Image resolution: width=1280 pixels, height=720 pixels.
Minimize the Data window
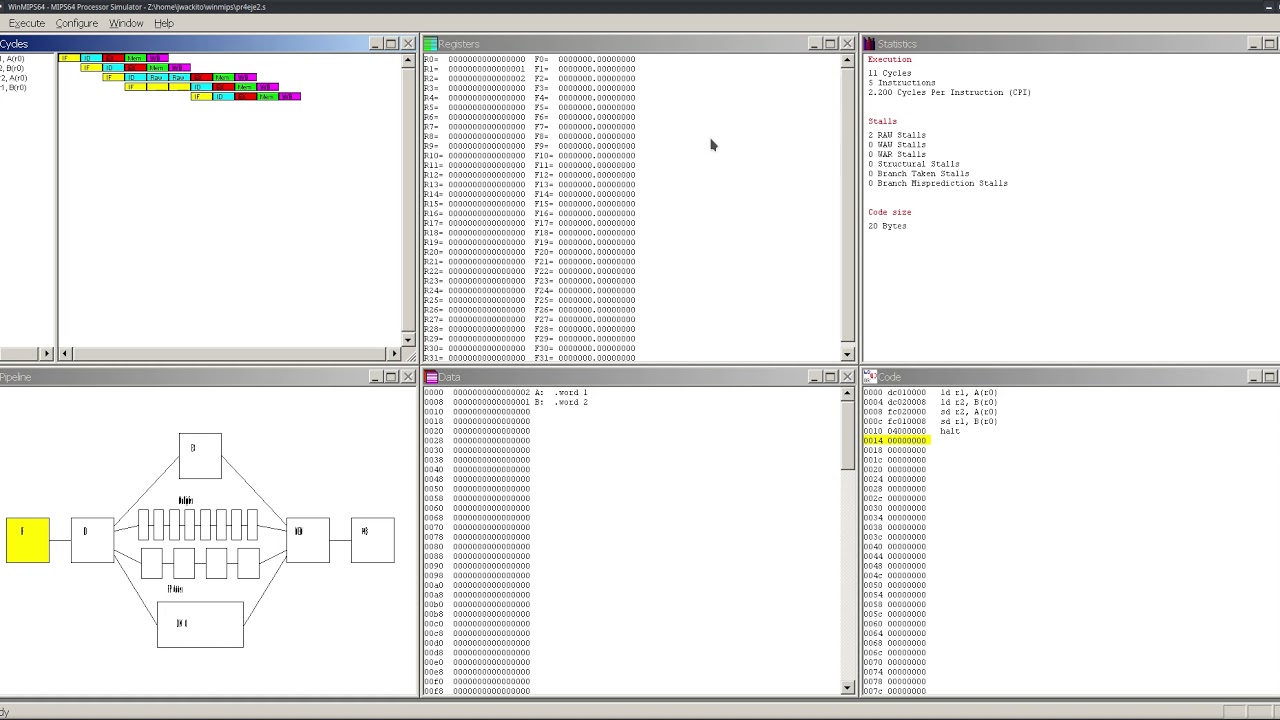pos(814,377)
